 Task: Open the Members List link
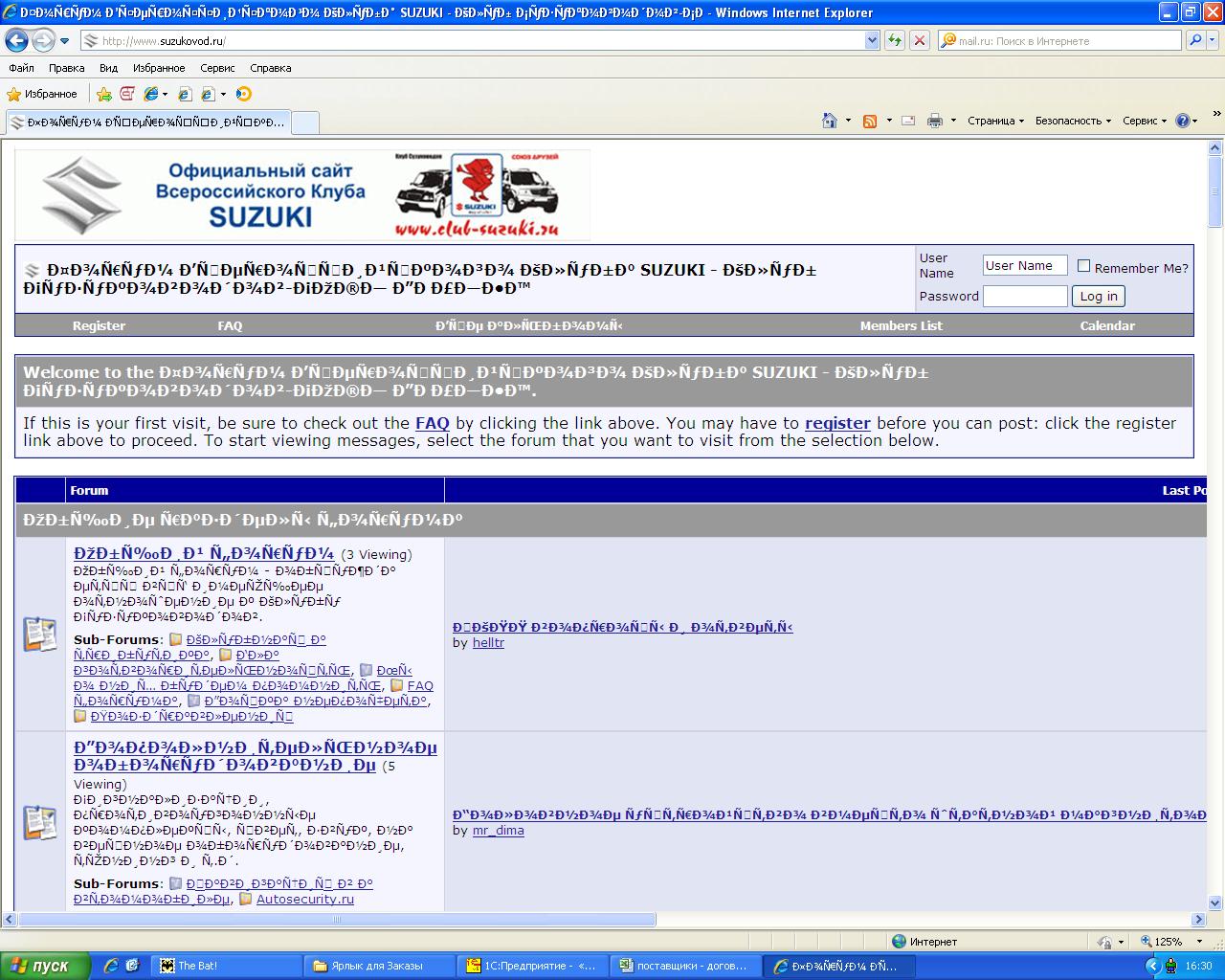pos(901,325)
